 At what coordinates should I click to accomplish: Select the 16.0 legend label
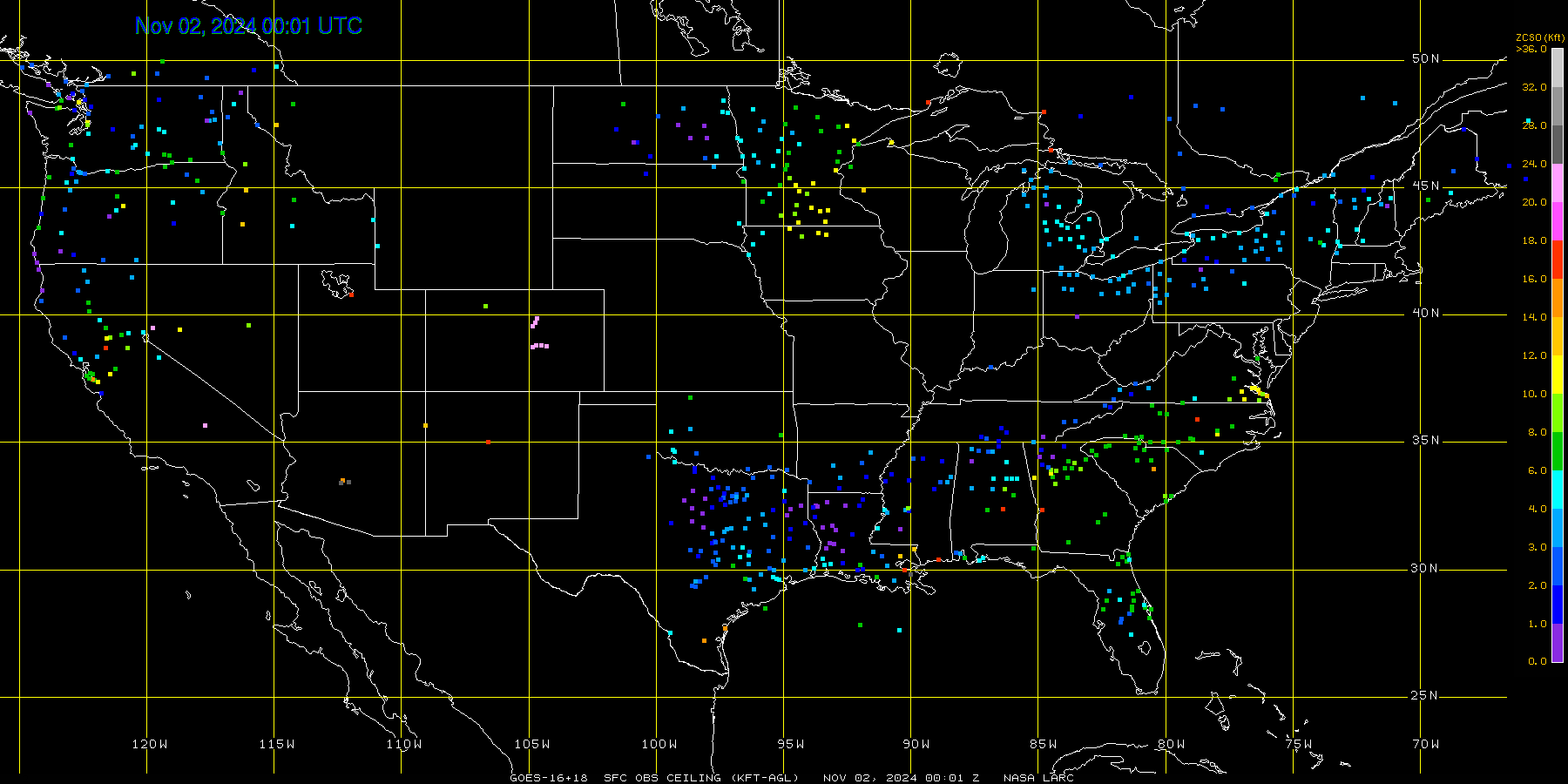1534,279
